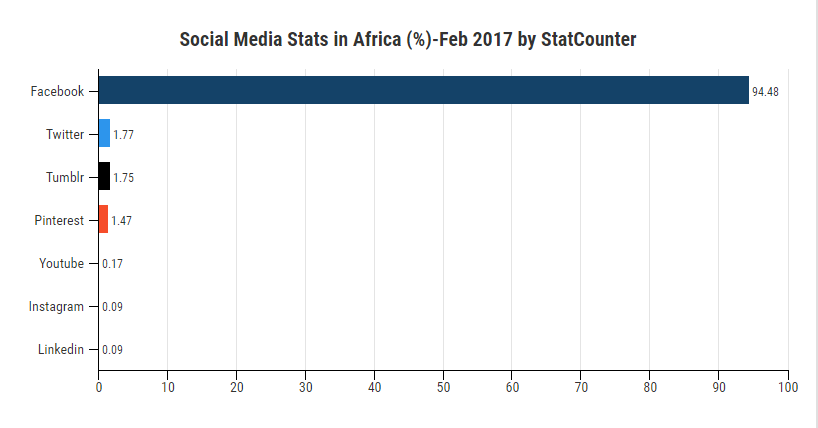This screenshot has width=818, height=428.
Task: Click the 1.75 data value
Action: coord(124,177)
